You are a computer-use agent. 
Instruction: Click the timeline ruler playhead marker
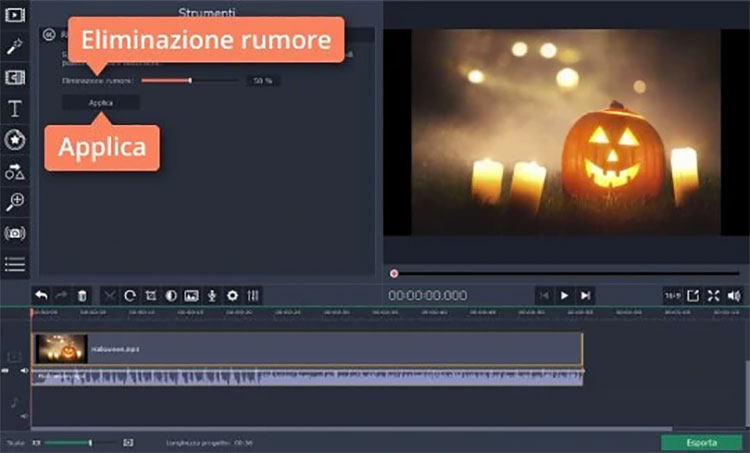pyautogui.click(x=32, y=312)
